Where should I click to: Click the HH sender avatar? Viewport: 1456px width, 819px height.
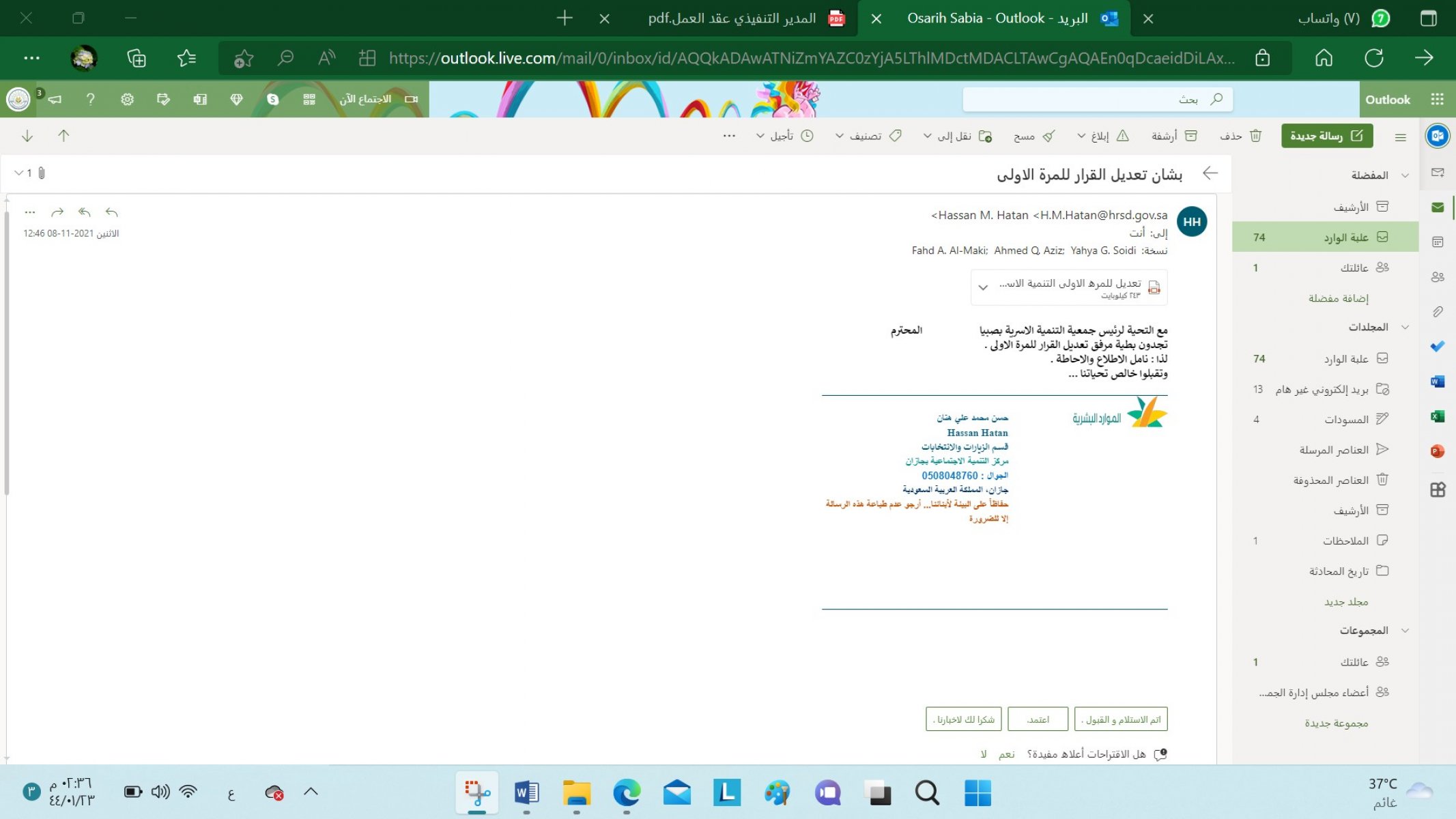point(1192,222)
